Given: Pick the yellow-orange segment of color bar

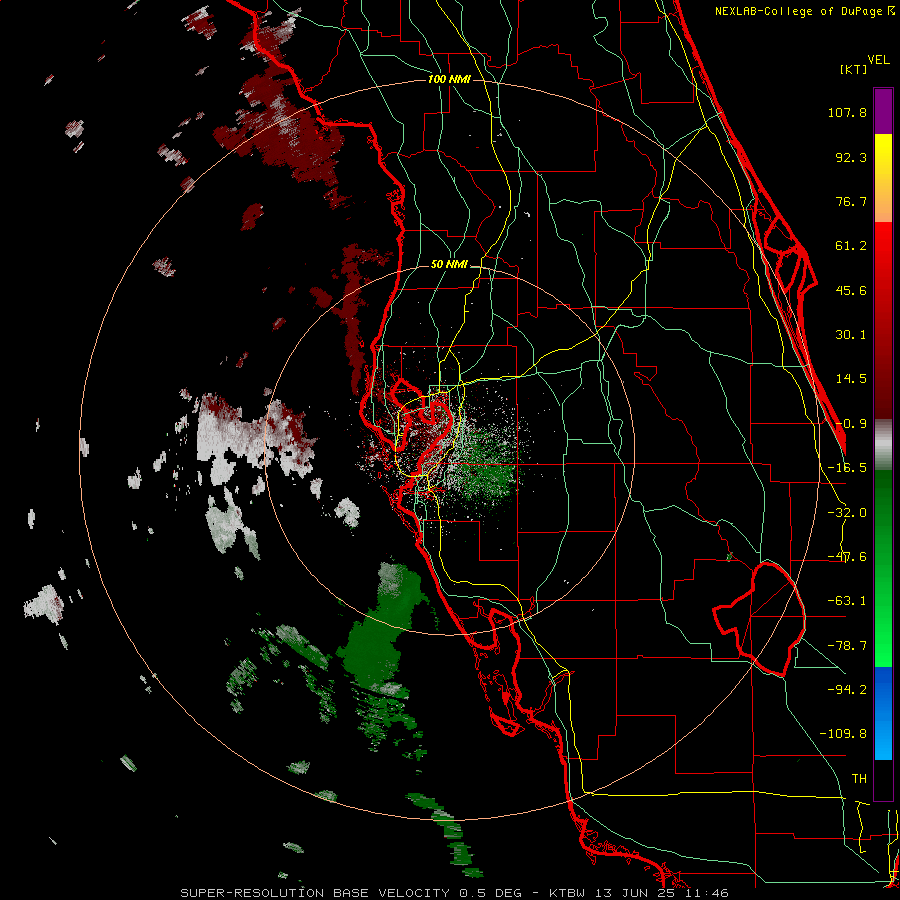Looking at the screenshot, I should 883,178.
